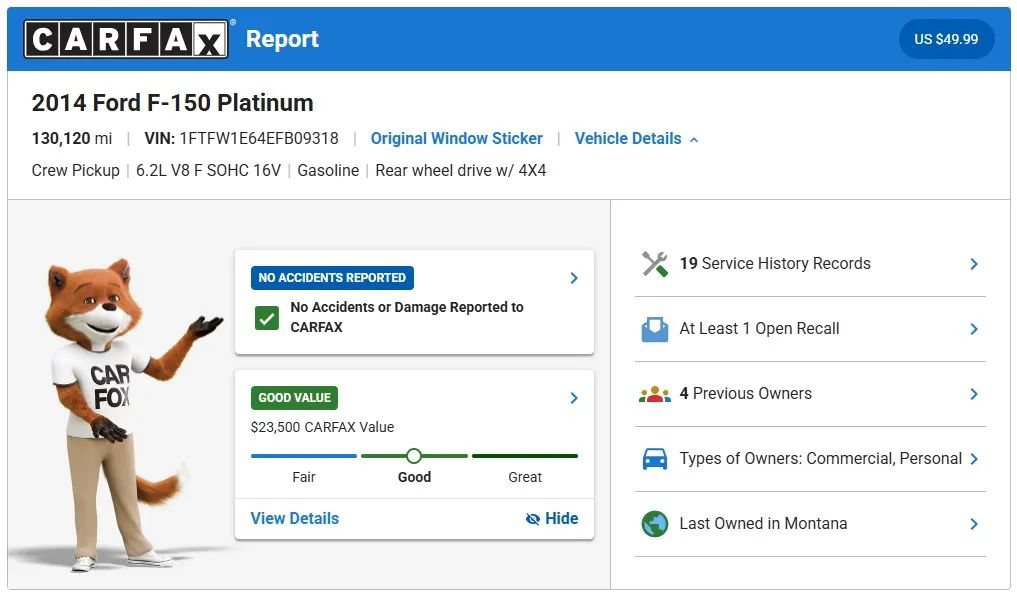Open Types of Owners: Commercial, Personal
This screenshot has height=594, width=1017.
810,458
